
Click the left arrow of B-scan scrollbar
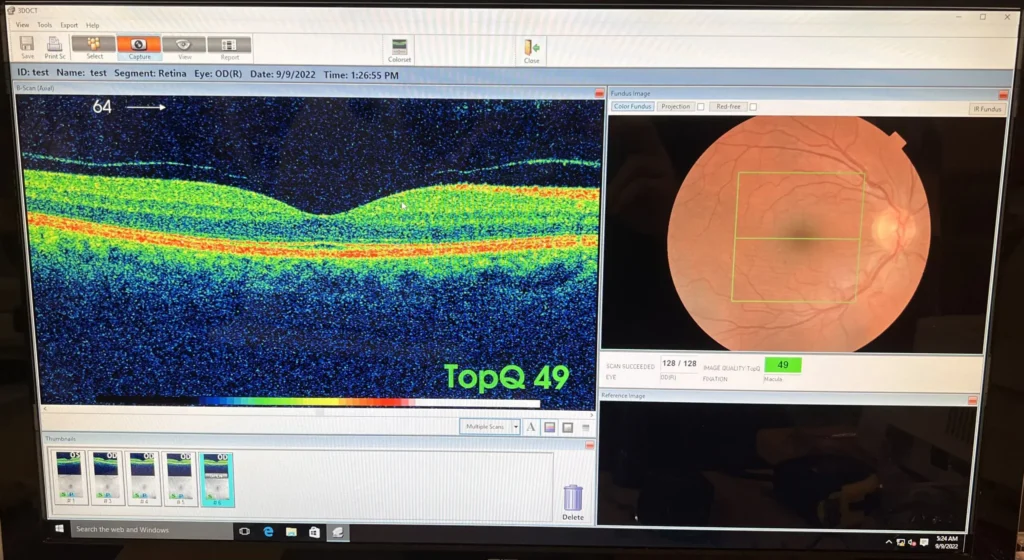coord(45,409)
